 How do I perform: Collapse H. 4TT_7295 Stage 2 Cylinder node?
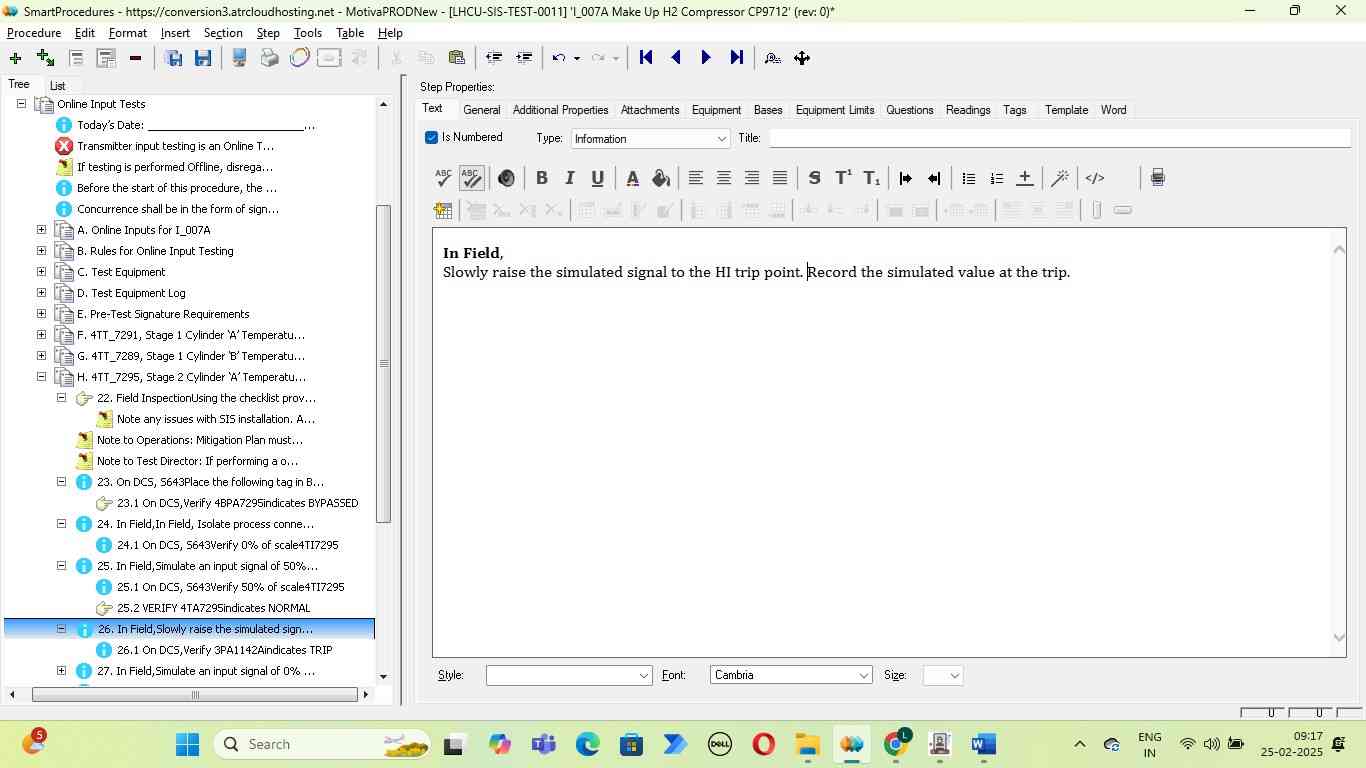click(41, 377)
